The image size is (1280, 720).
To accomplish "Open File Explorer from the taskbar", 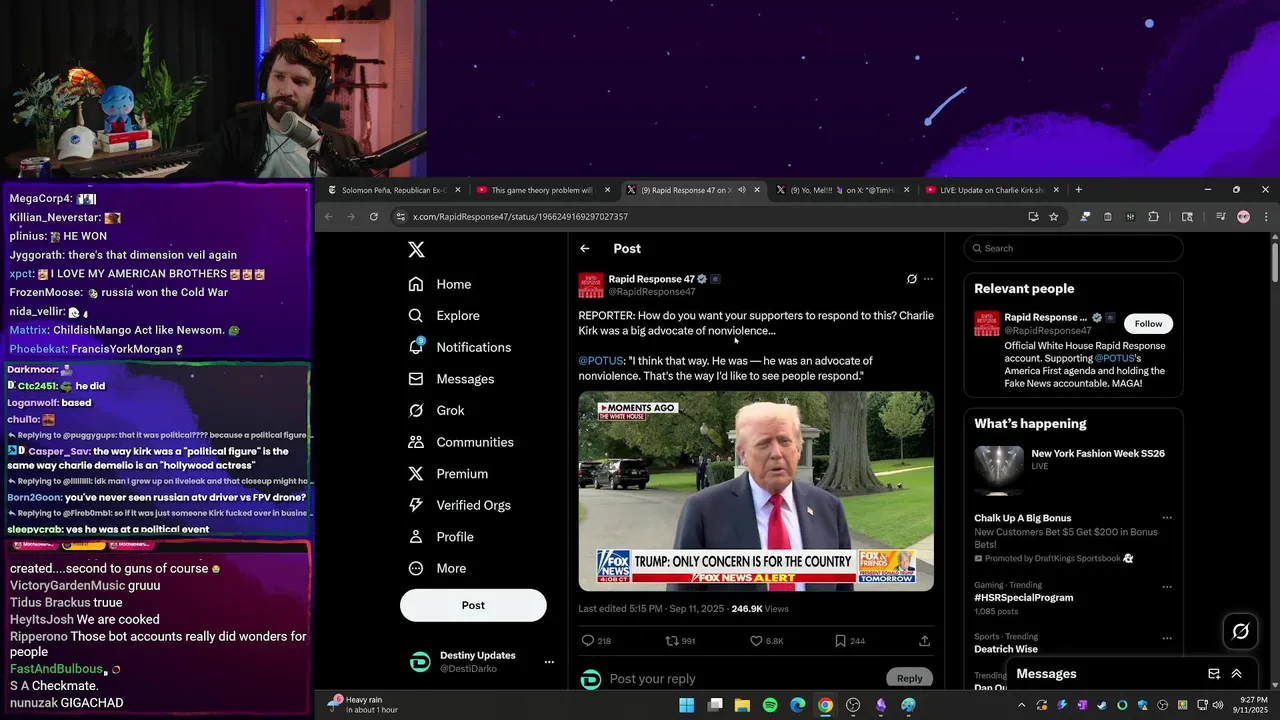I will coord(742,705).
